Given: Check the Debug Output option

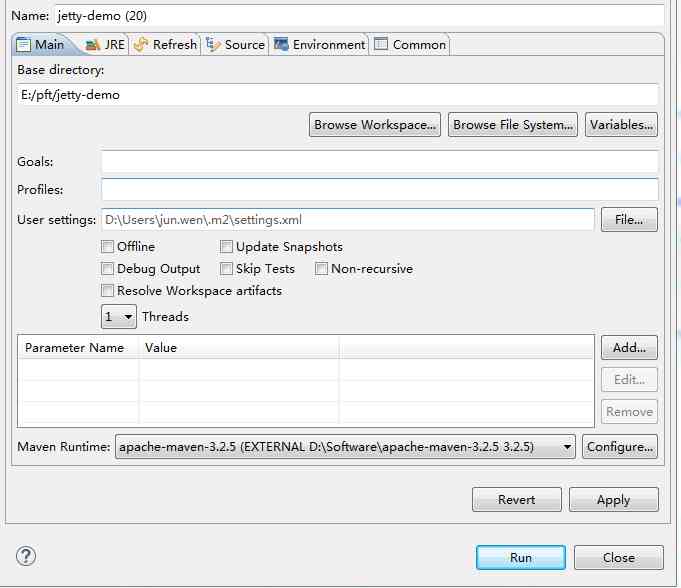Looking at the screenshot, I should point(107,269).
